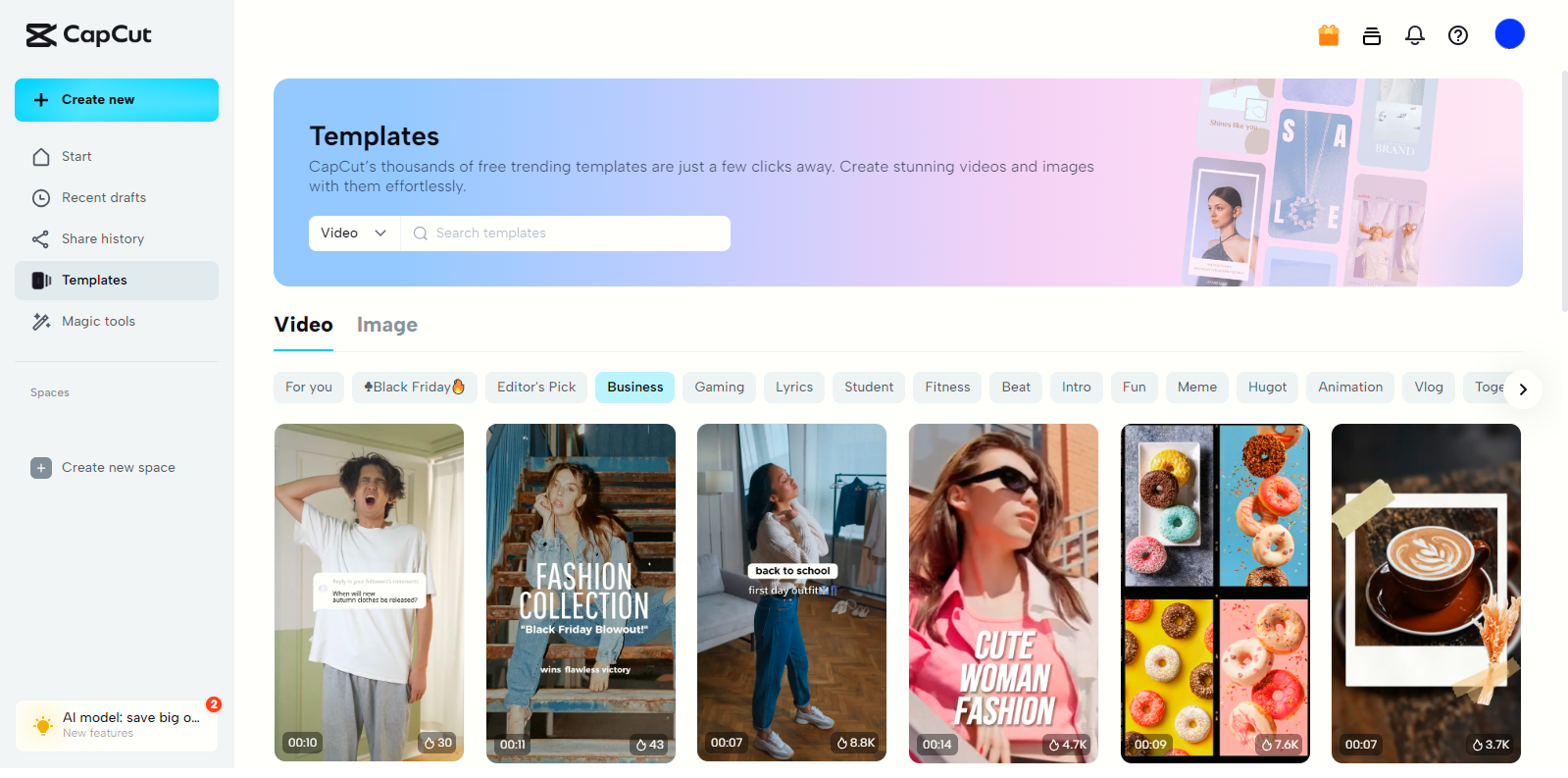Switch to the Image tab
The image size is (1568, 778).
point(386,325)
